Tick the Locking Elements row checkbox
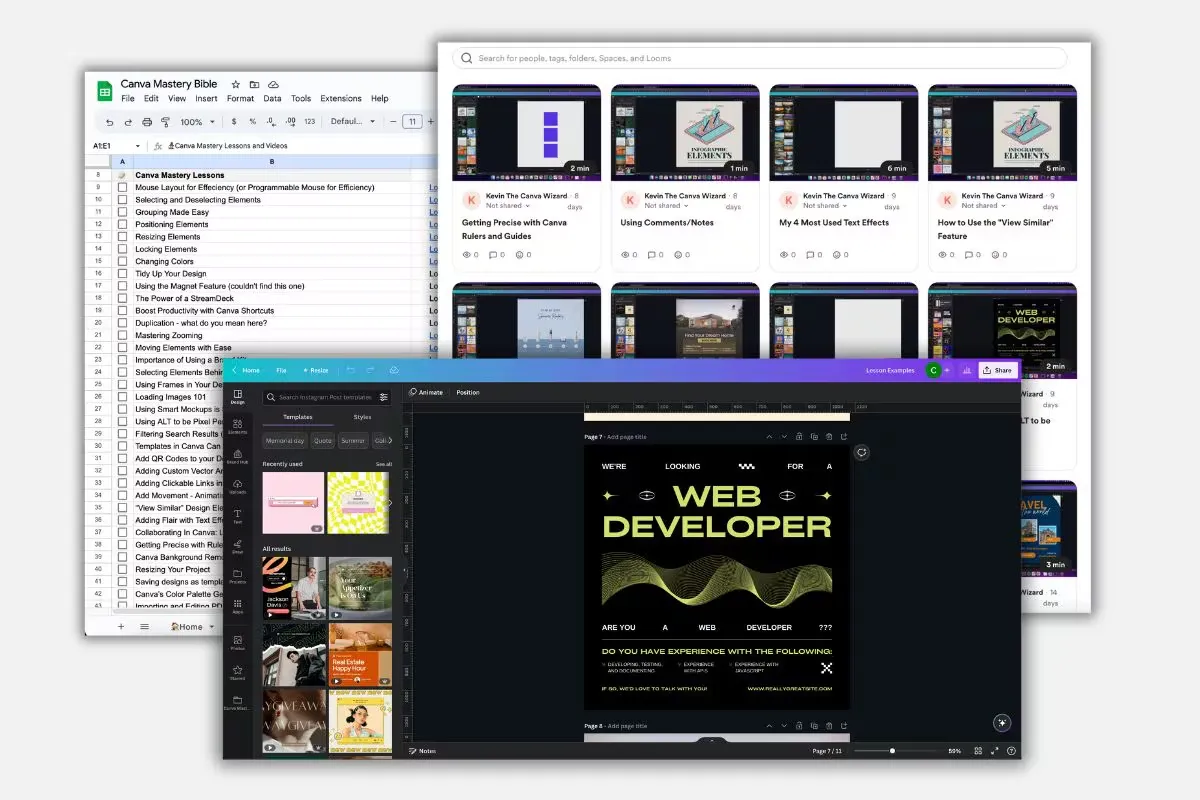This screenshot has height=800, width=1200. pos(123,249)
